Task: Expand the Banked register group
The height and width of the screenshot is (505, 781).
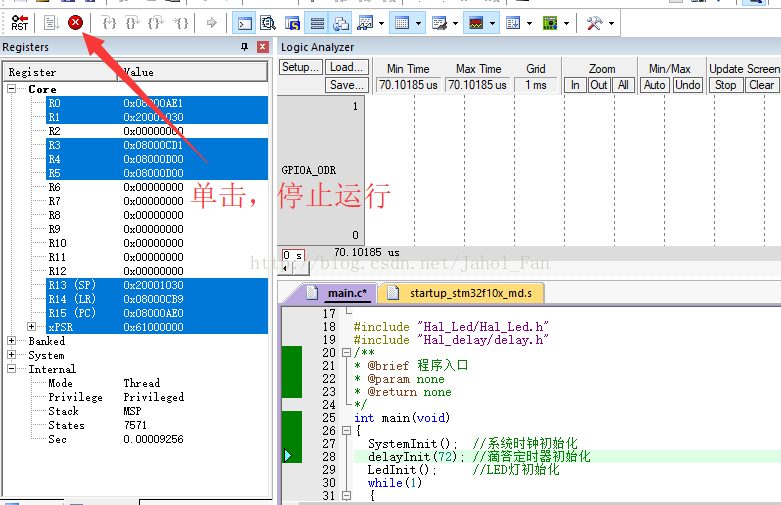Action: pyautogui.click(x=11, y=341)
